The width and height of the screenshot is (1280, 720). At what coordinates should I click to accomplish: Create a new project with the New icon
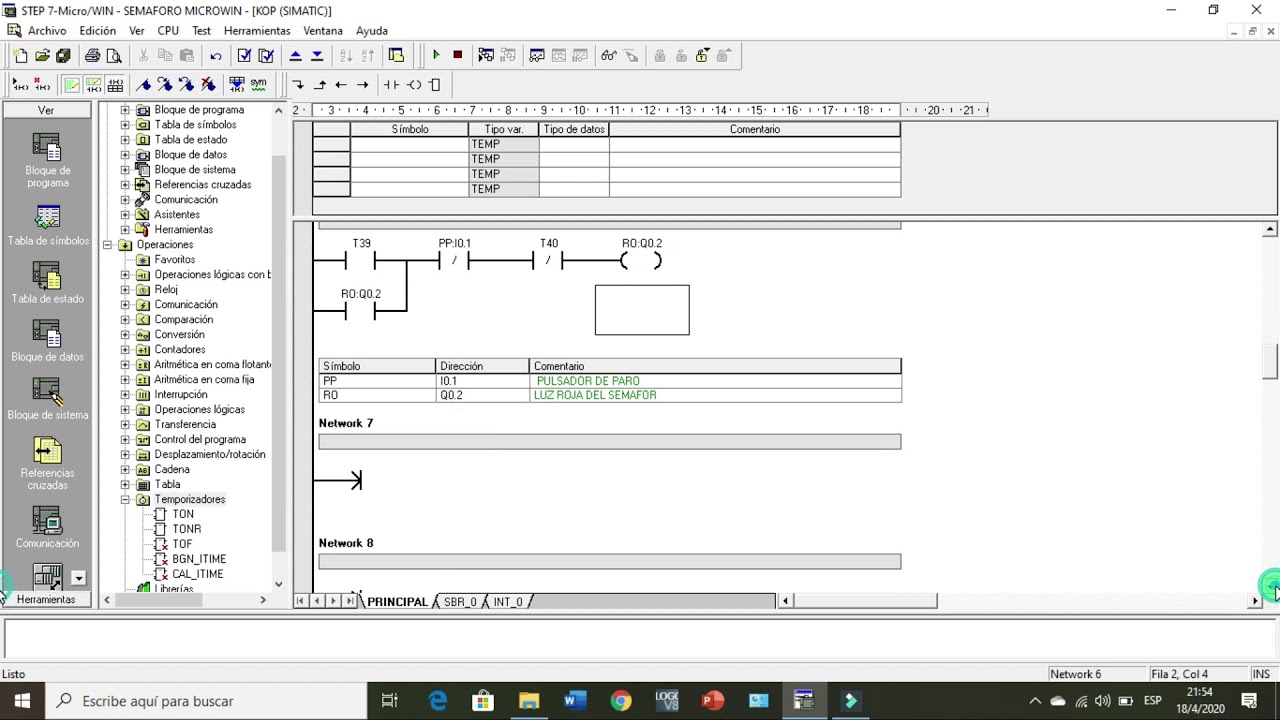pyautogui.click(x=21, y=56)
